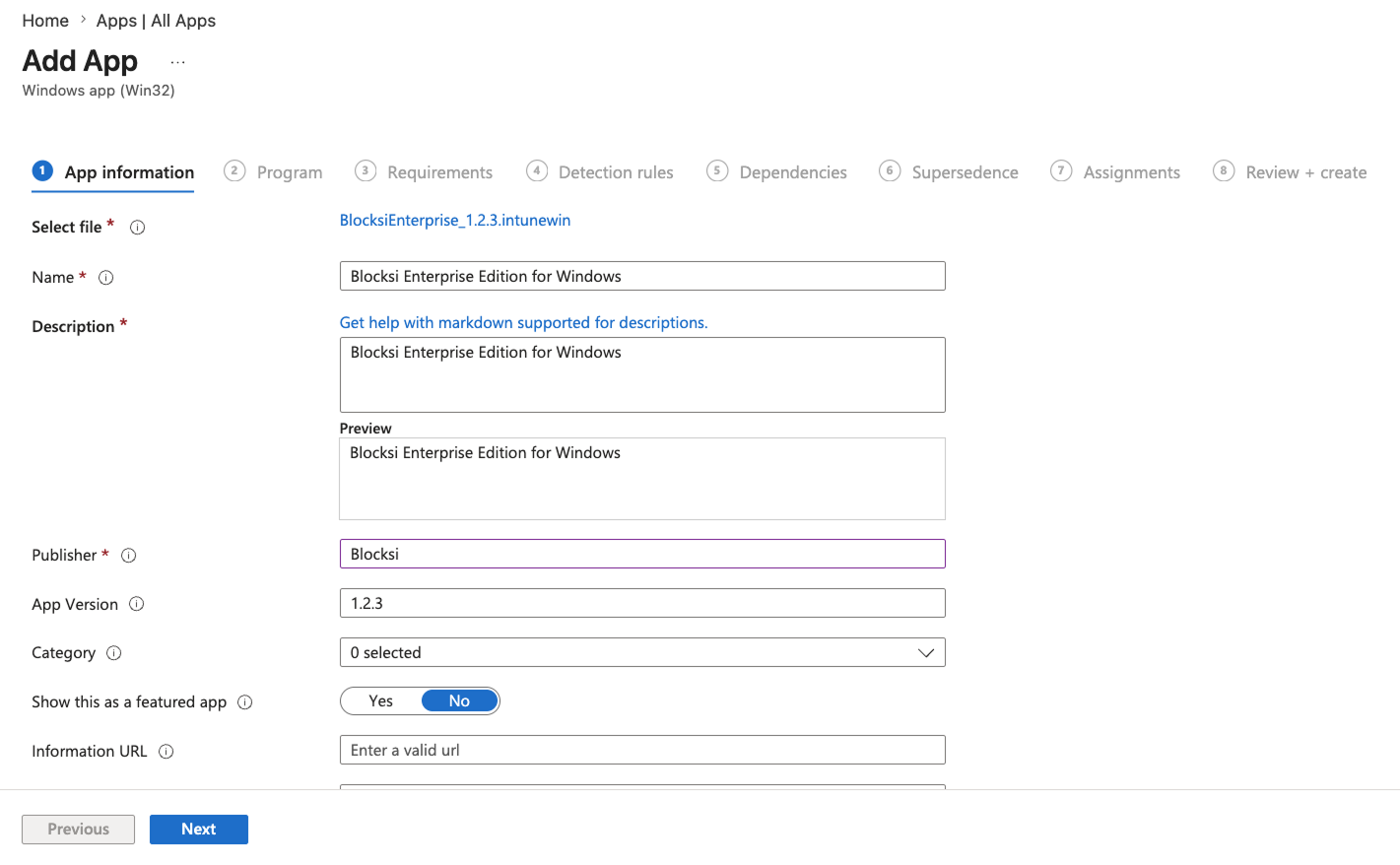
Task: Focus the Publisher input field
Action: (x=642, y=554)
